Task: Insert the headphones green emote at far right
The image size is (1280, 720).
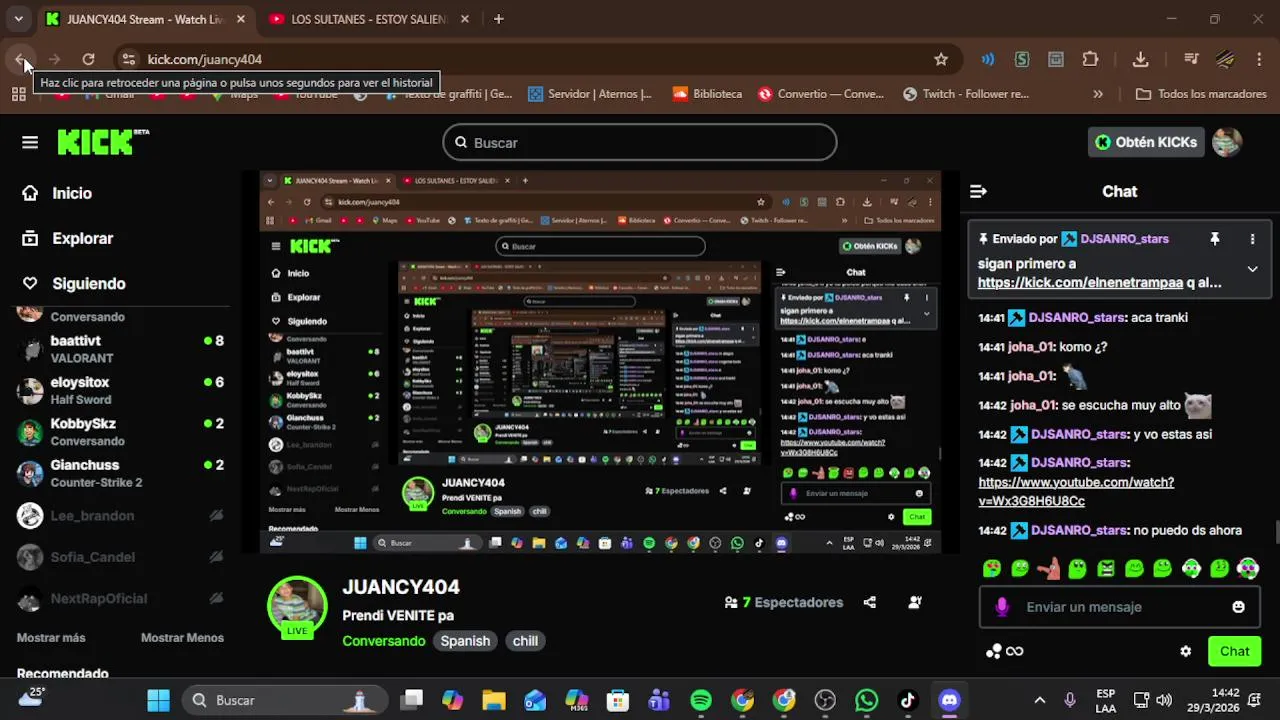Action: [1248, 569]
